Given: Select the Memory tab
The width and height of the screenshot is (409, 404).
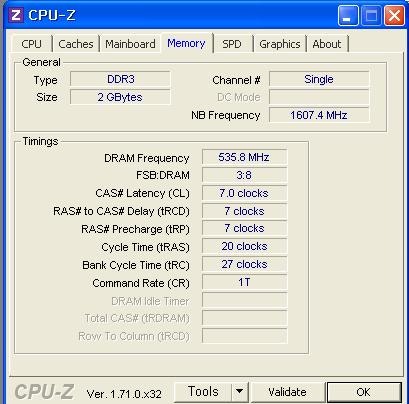Looking at the screenshot, I should point(186,43).
